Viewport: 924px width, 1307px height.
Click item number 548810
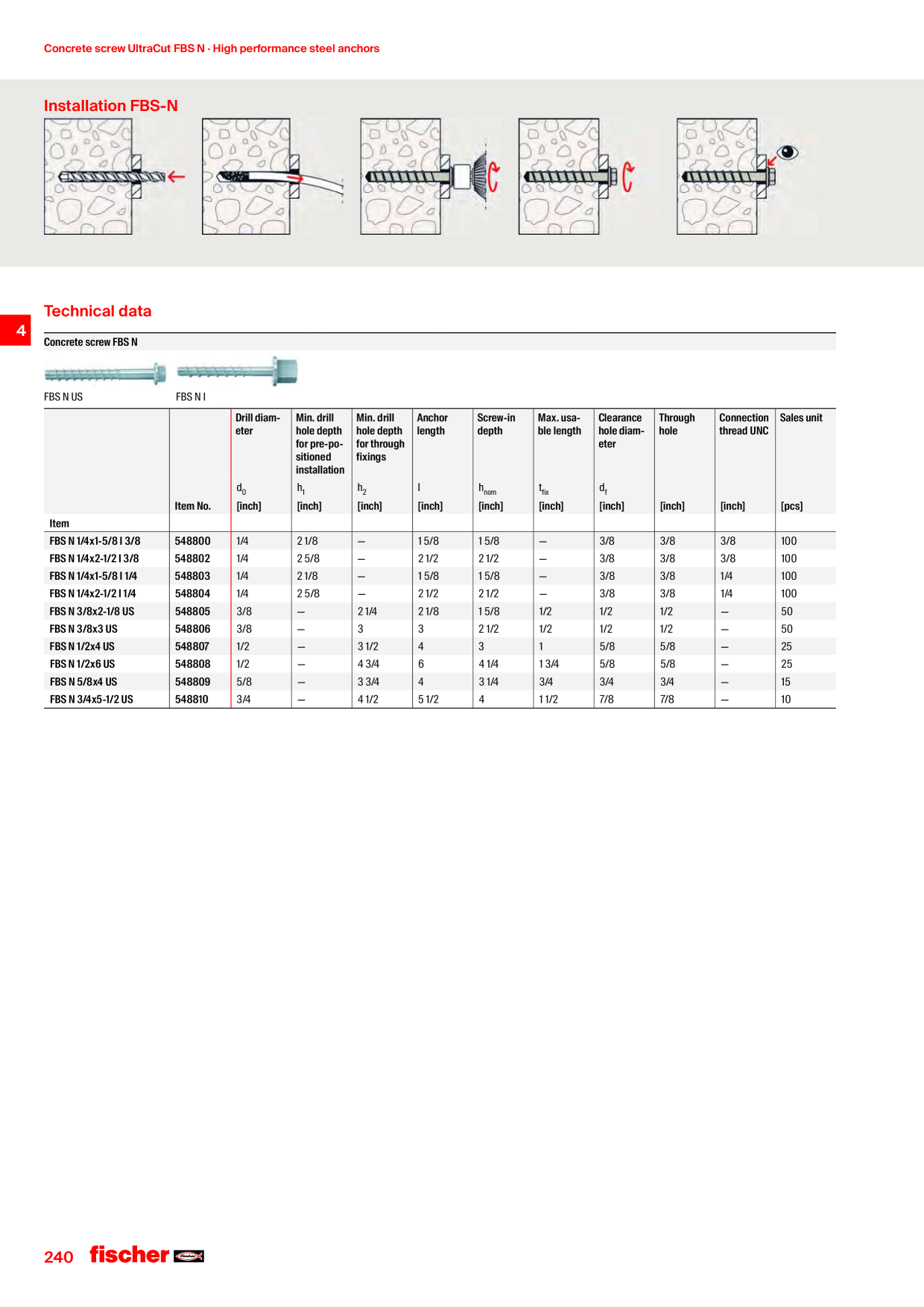192,700
